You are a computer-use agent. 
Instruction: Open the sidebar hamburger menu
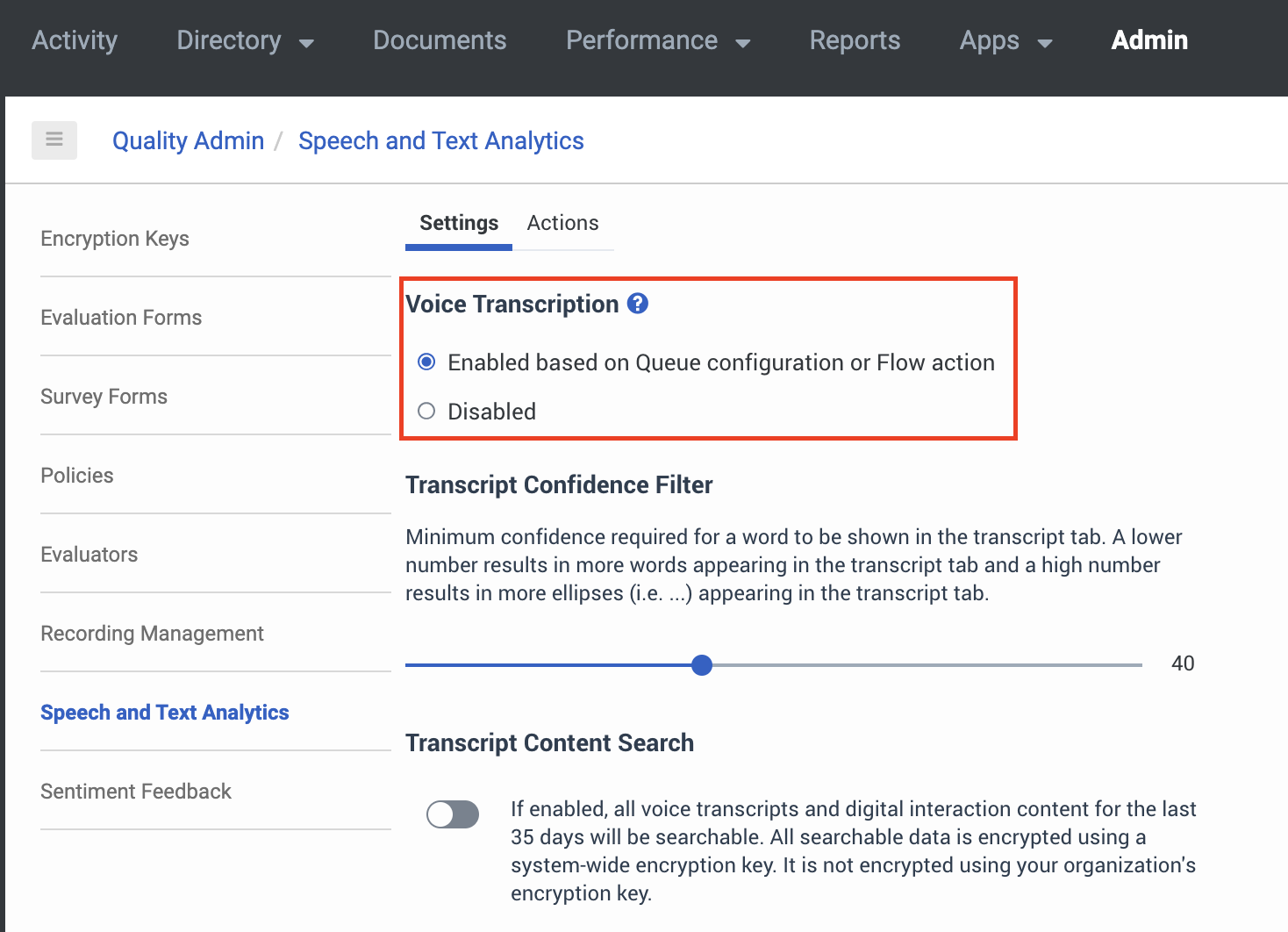click(54, 140)
